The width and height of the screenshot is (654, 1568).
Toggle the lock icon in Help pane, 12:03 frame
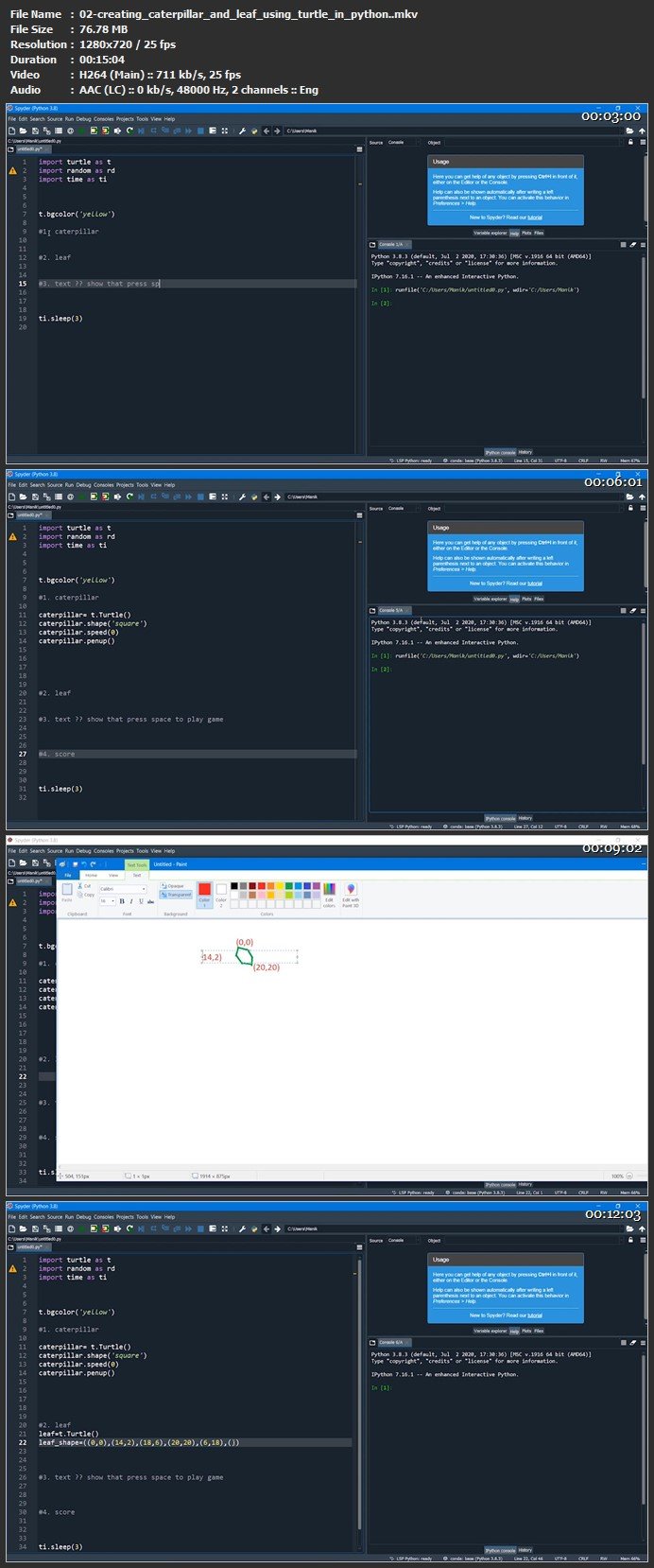click(x=630, y=1240)
